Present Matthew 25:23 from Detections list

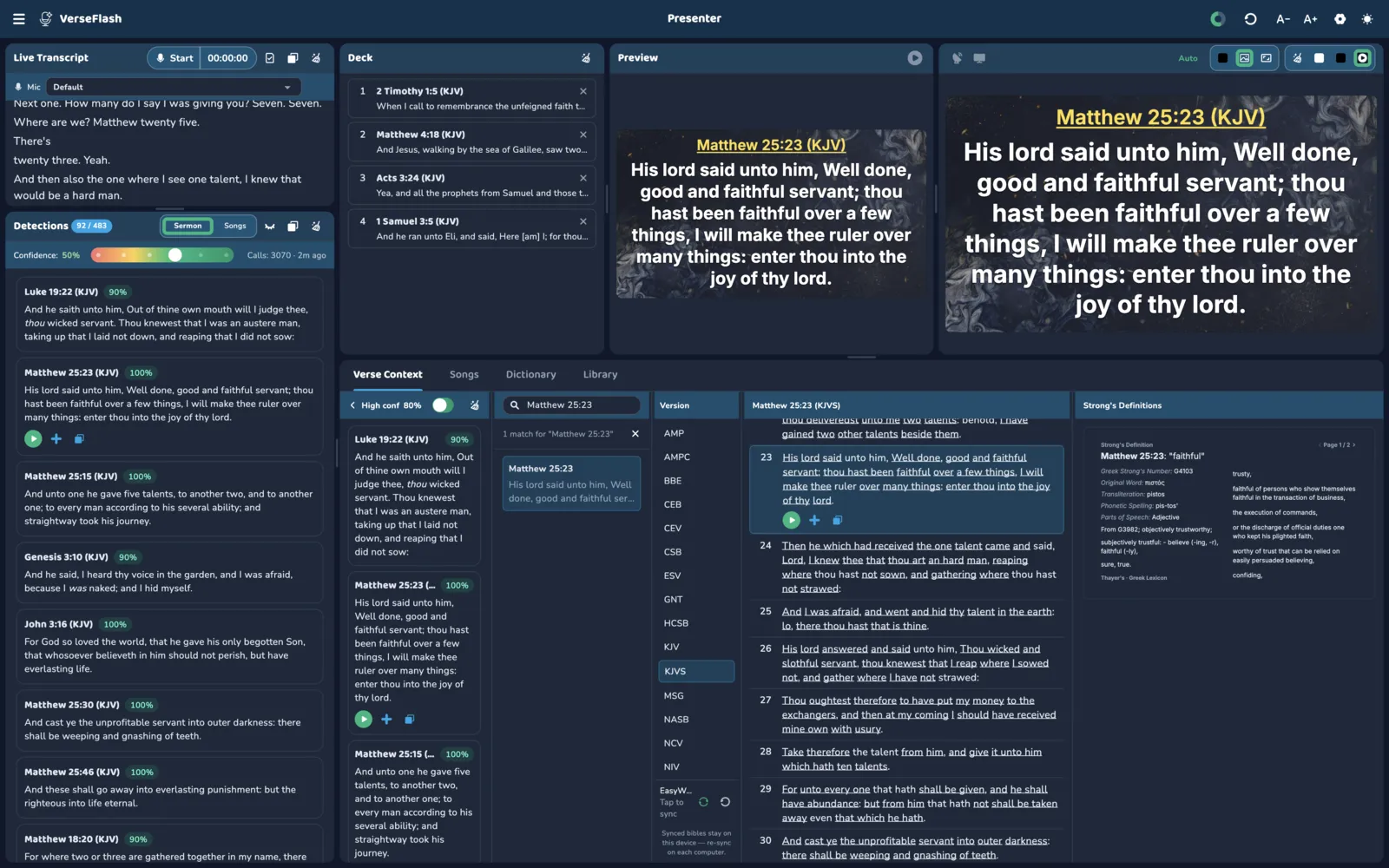click(33, 439)
